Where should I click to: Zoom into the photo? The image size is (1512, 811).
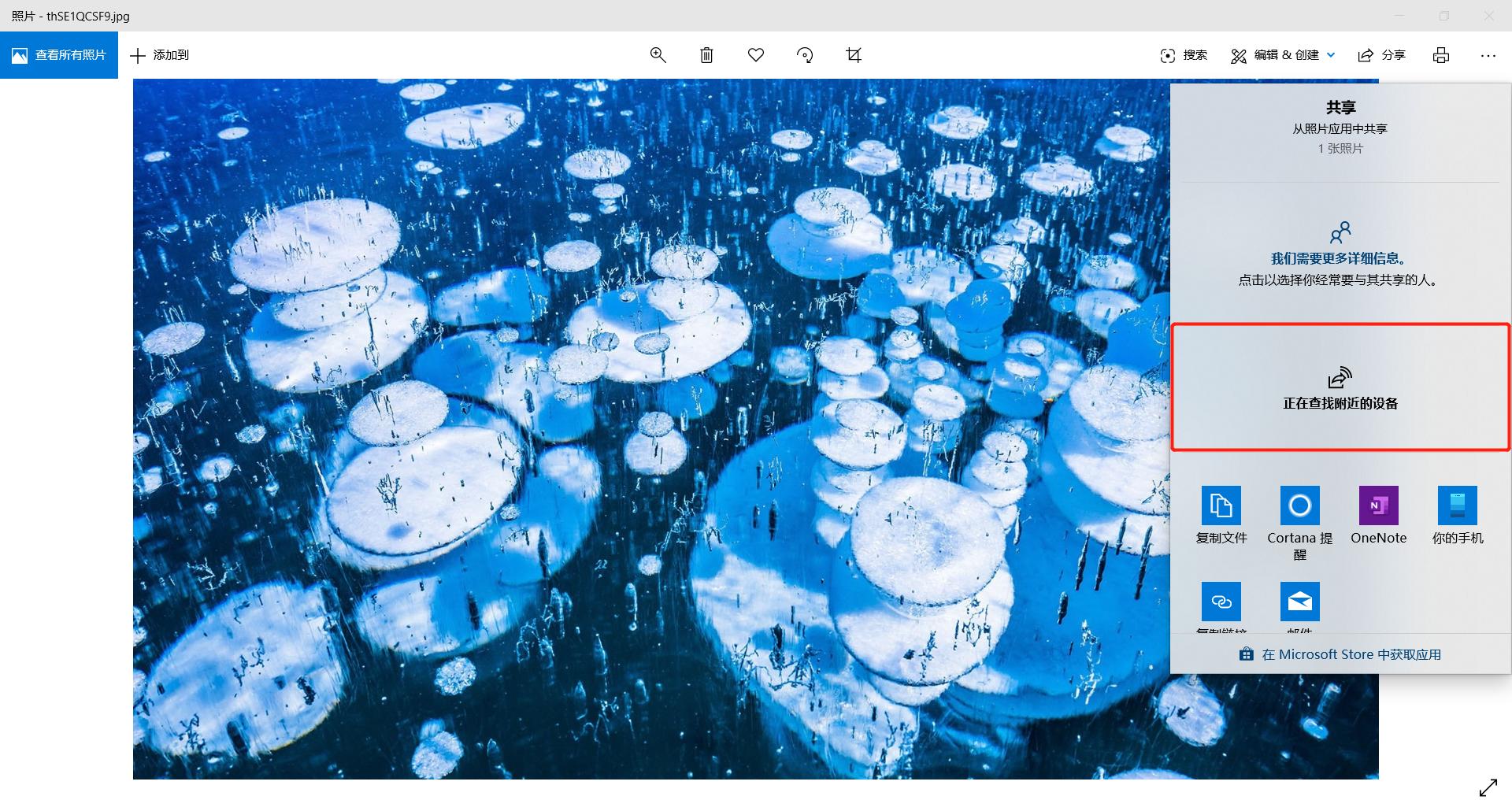pos(658,55)
